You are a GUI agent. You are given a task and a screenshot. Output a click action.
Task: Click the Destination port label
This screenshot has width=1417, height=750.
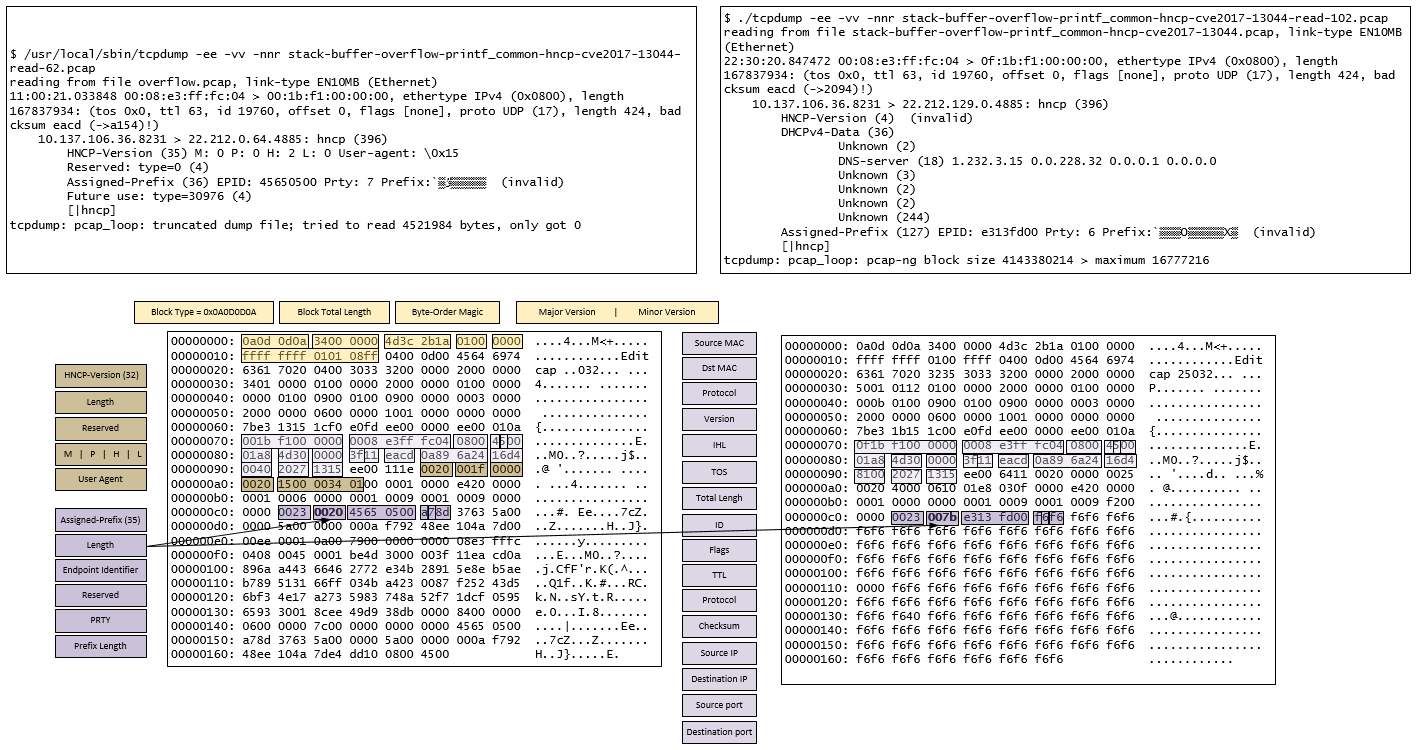[x=719, y=732]
